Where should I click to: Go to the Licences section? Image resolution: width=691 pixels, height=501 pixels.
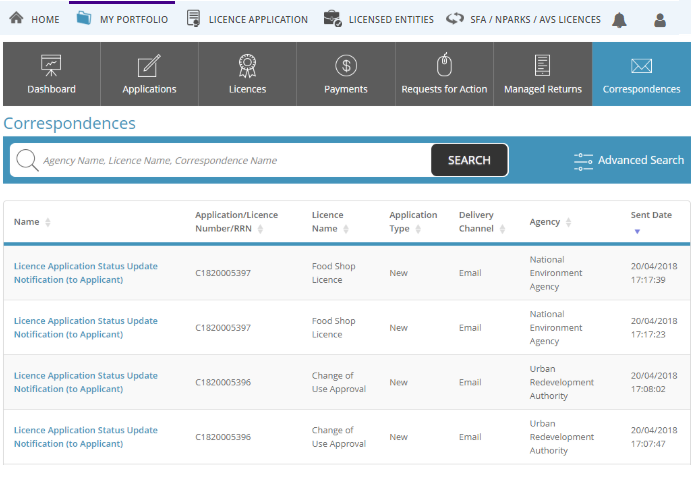[x=247, y=75]
